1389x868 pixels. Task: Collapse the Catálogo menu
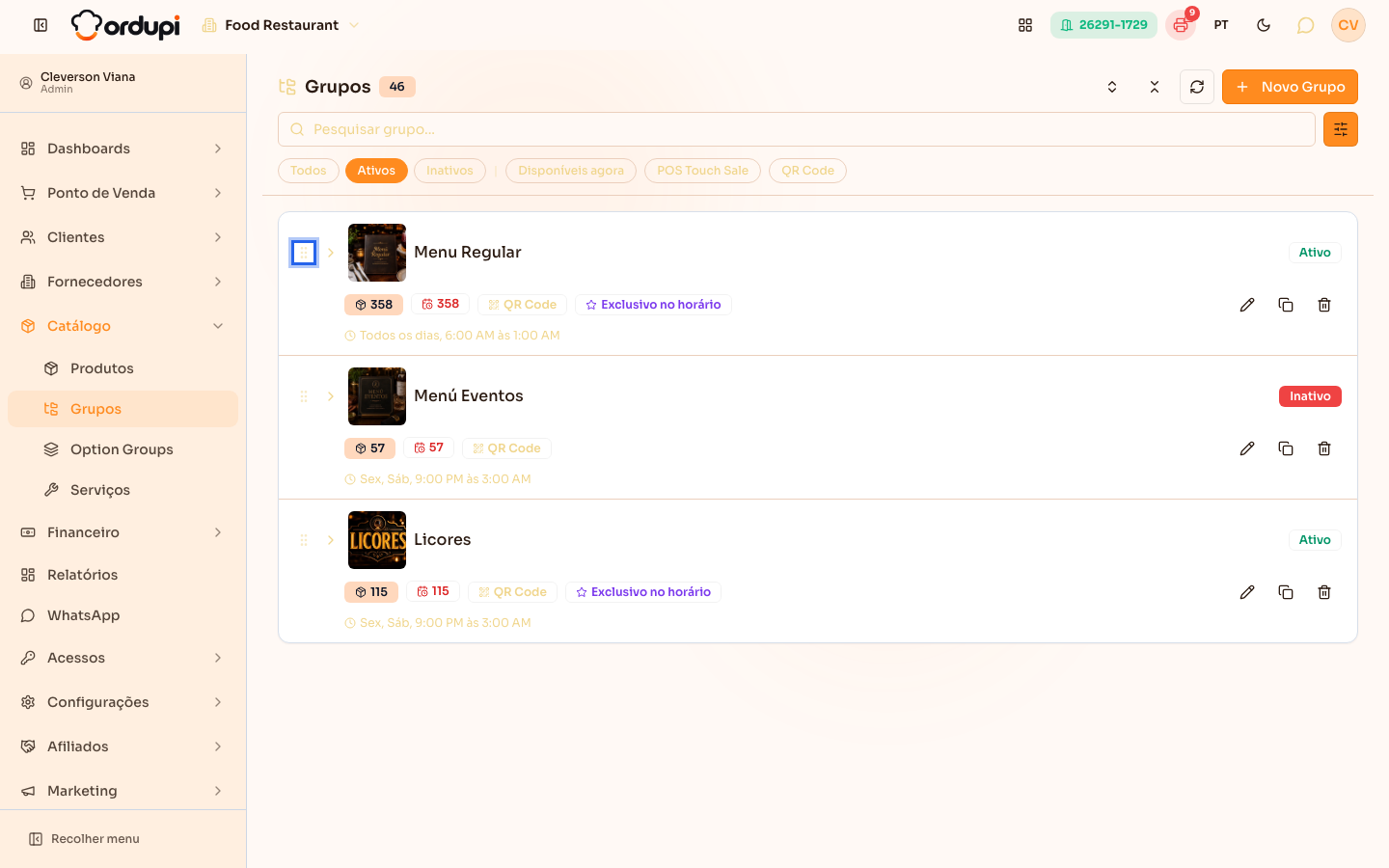123,326
